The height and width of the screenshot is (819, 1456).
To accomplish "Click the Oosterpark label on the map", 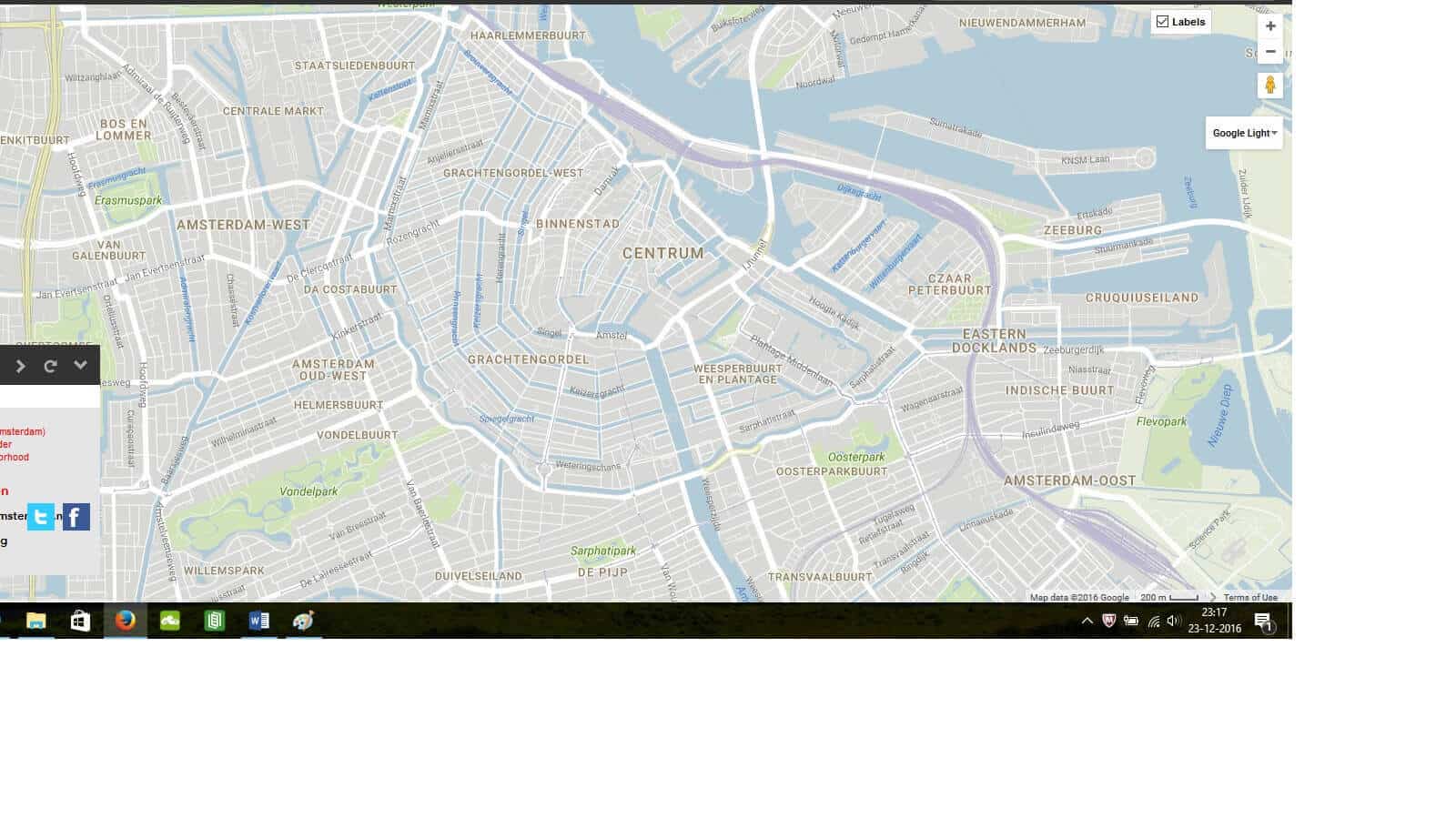I will pyautogui.click(x=856, y=458).
